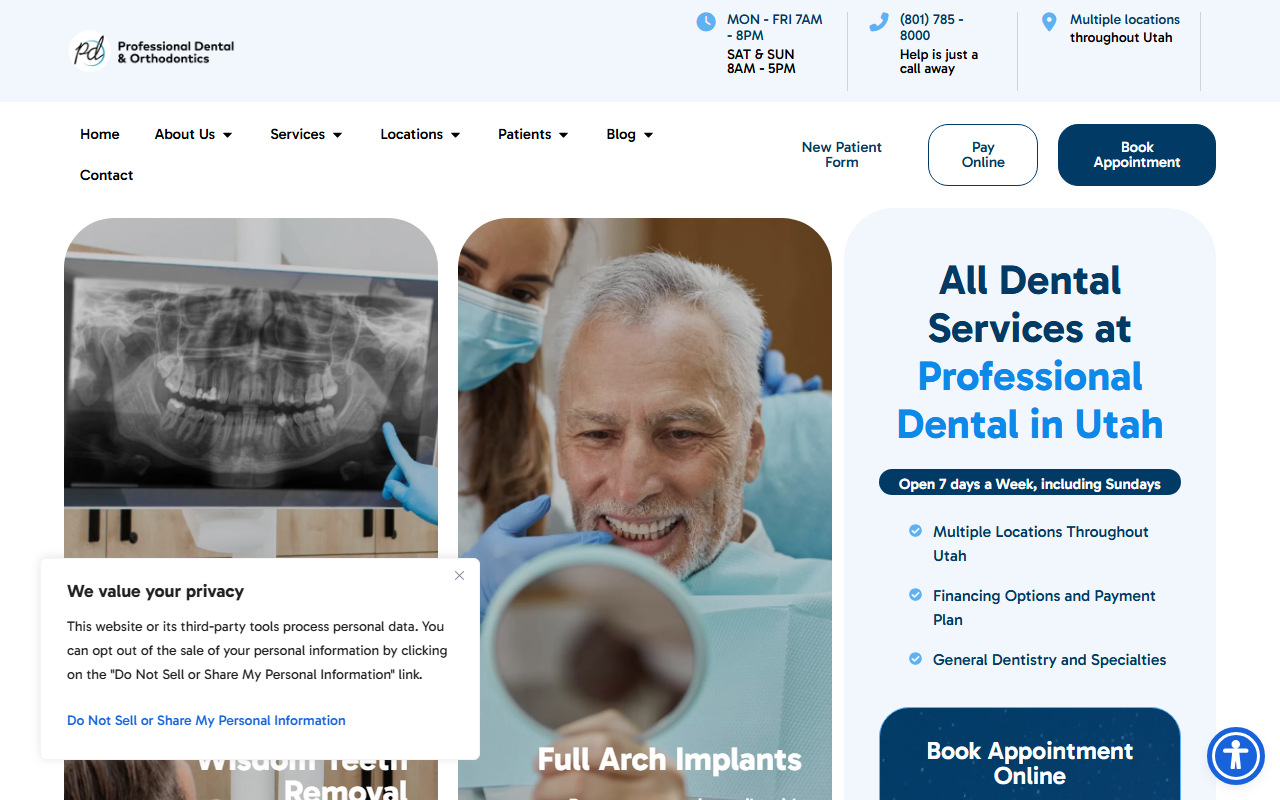The image size is (1280, 800).
Task: Click the Open 7 days a Week badge
Action: (1030, 483)
